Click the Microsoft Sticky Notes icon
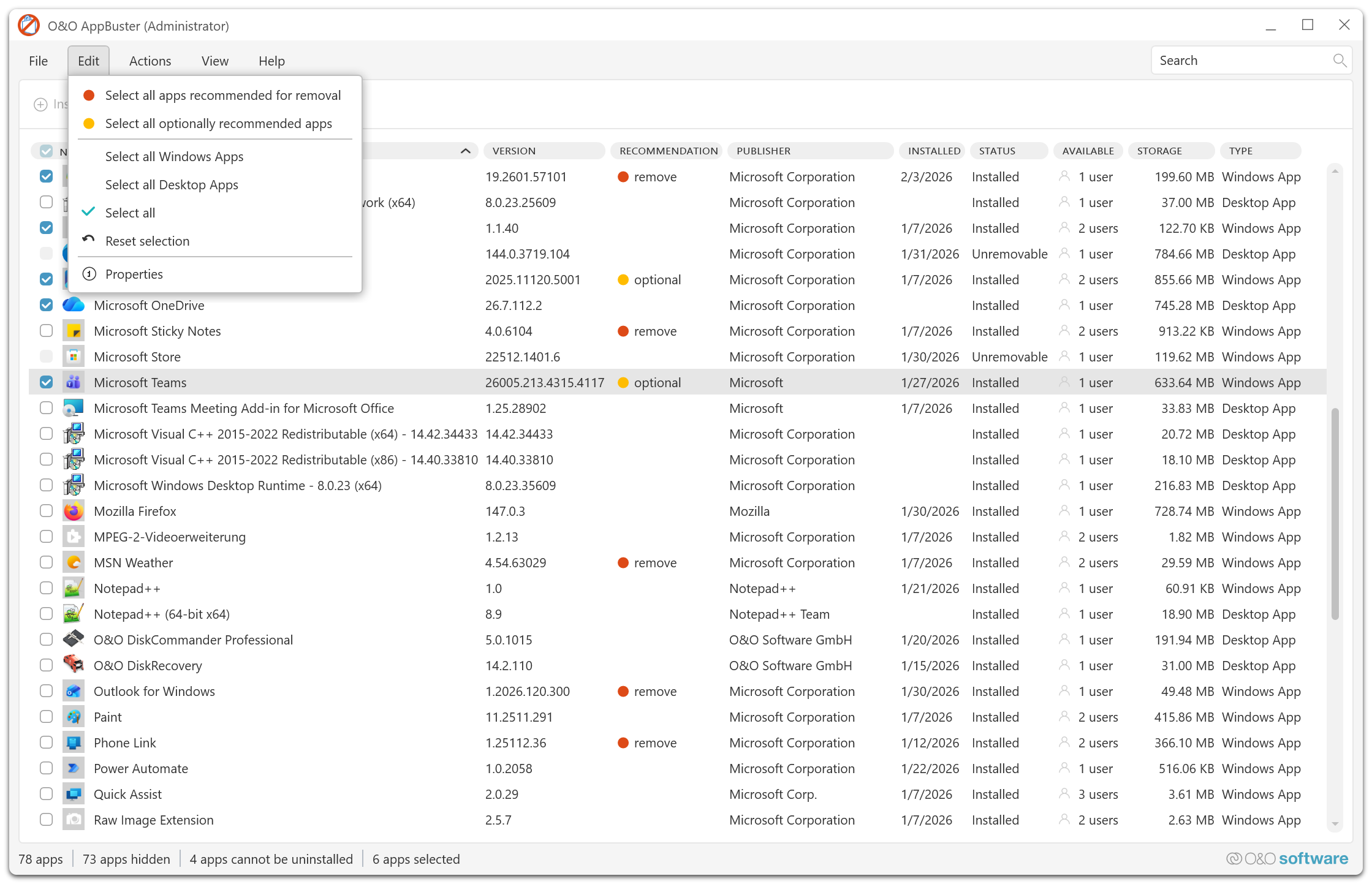This screenshot has width=1372, height=884. pos(74,331)
